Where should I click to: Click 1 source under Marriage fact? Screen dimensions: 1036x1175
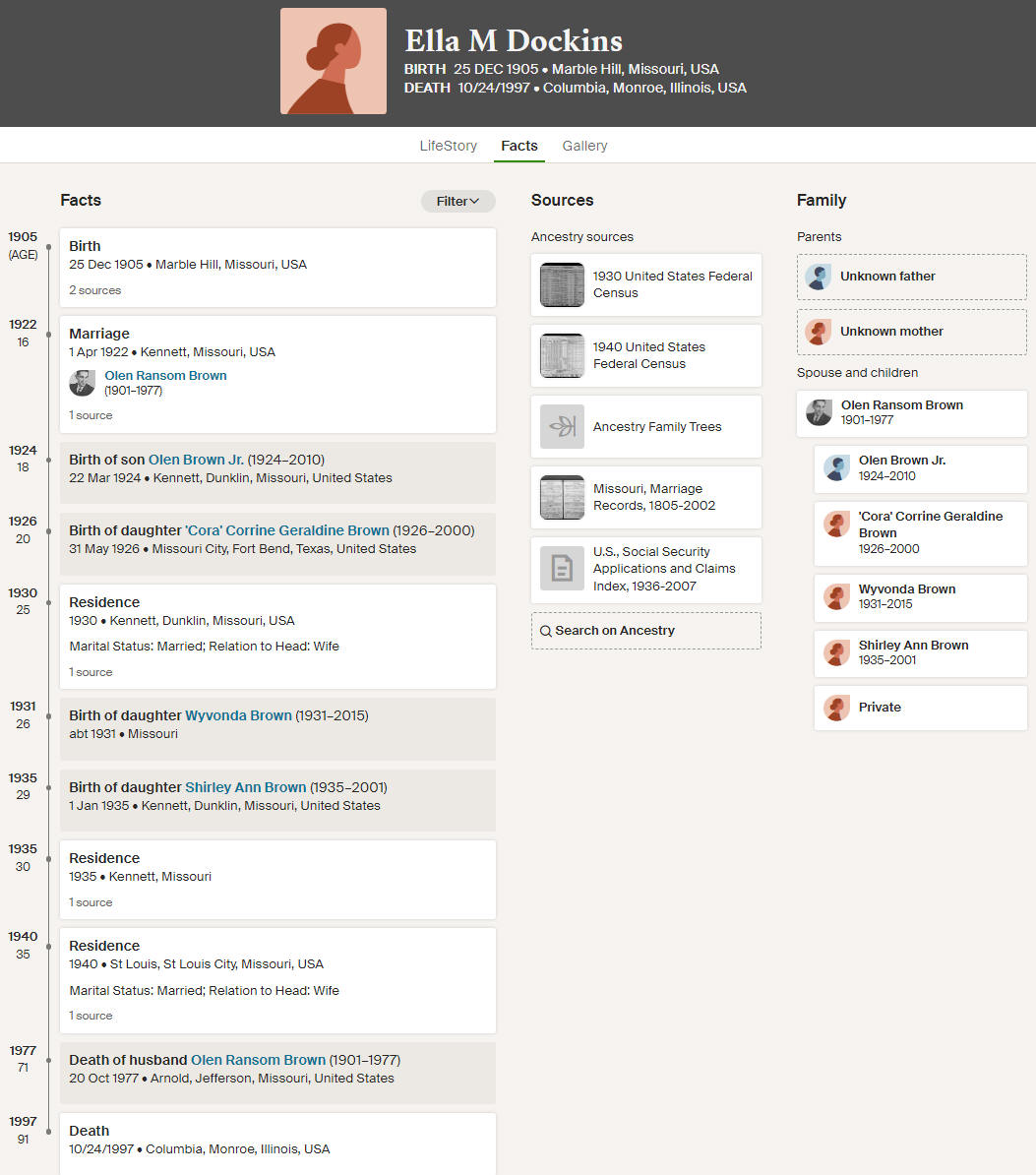[x=91, y=415]
